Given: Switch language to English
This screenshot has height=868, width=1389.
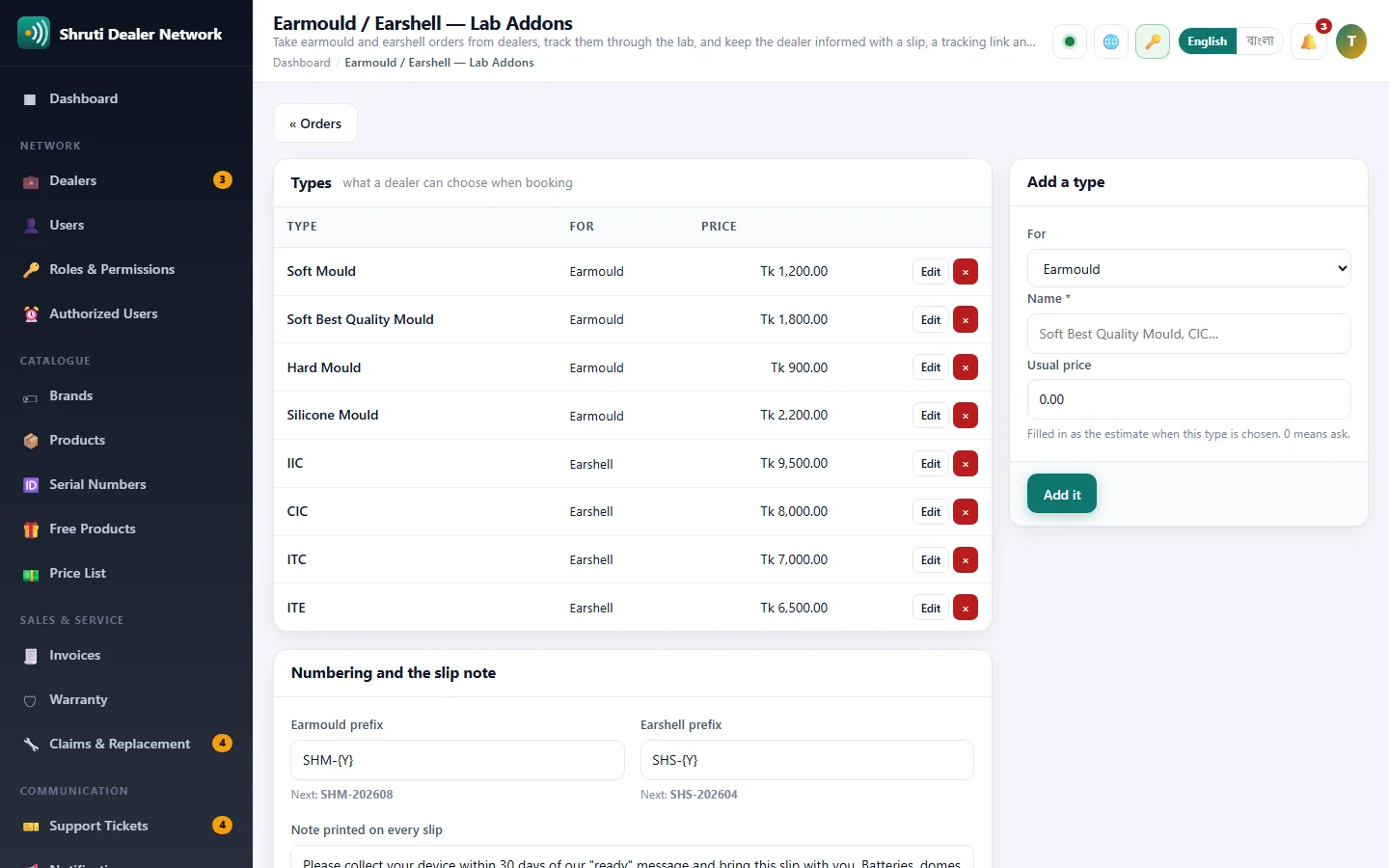Looking at the screenshot, I should tap(1207, 41).
